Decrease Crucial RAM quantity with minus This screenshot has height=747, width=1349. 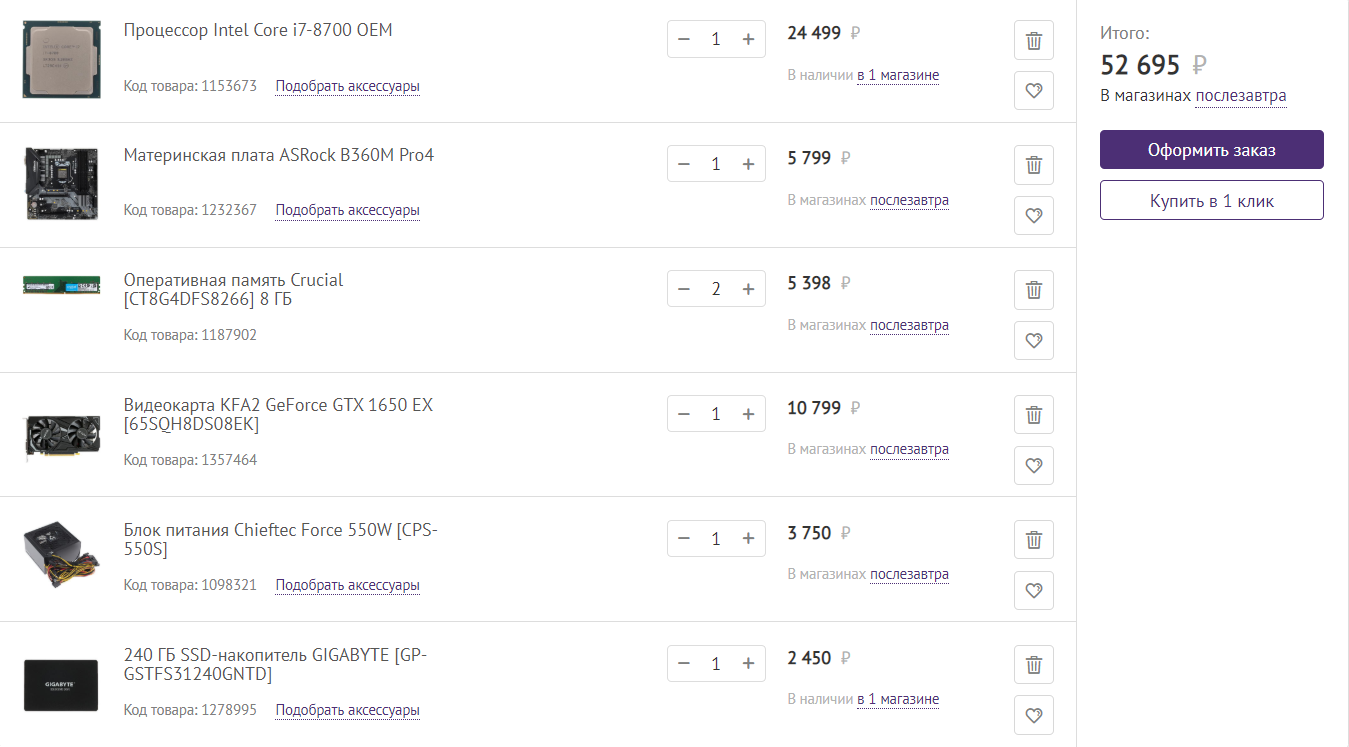(x=684, y=289)
